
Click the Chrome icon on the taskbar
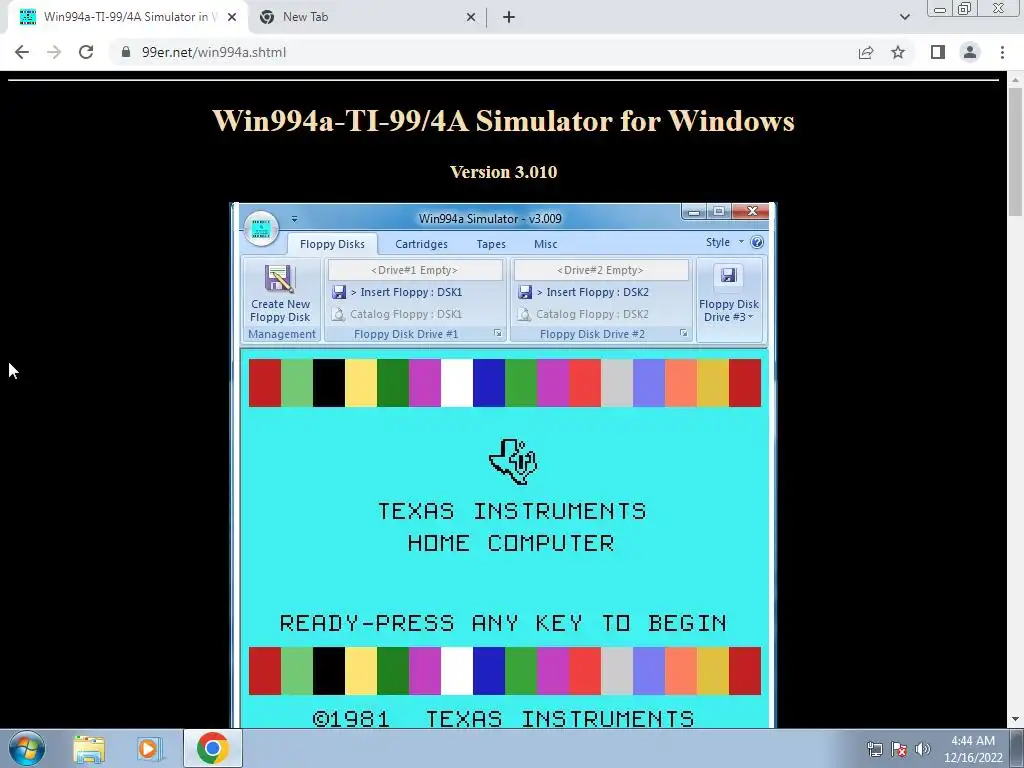212,748
